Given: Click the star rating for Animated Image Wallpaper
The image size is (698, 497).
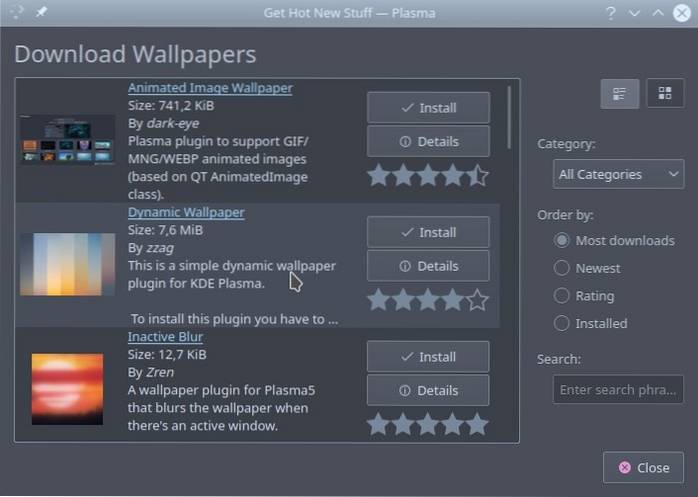Looking at the screenshot, I should coord(427,176).
